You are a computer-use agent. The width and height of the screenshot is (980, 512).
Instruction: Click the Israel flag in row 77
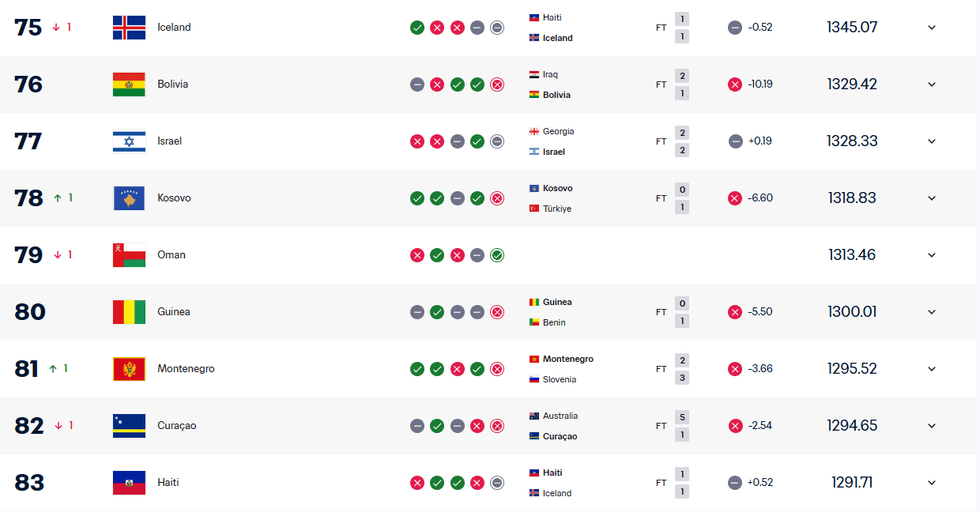[129, 141]
